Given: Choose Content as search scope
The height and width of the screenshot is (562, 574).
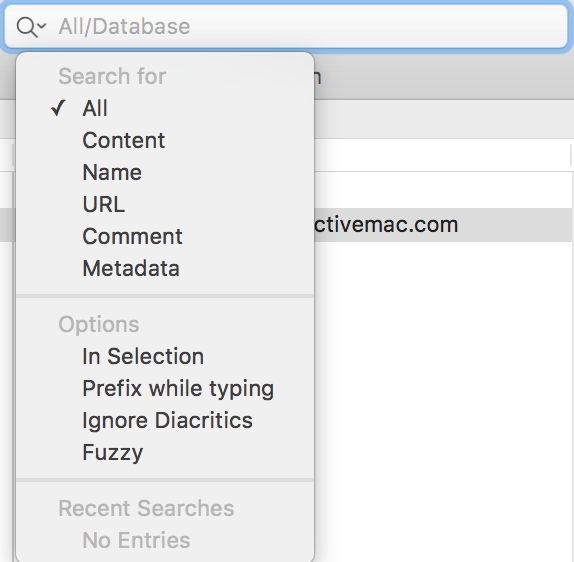Looking at the screenshot, I should pos(165,140).
